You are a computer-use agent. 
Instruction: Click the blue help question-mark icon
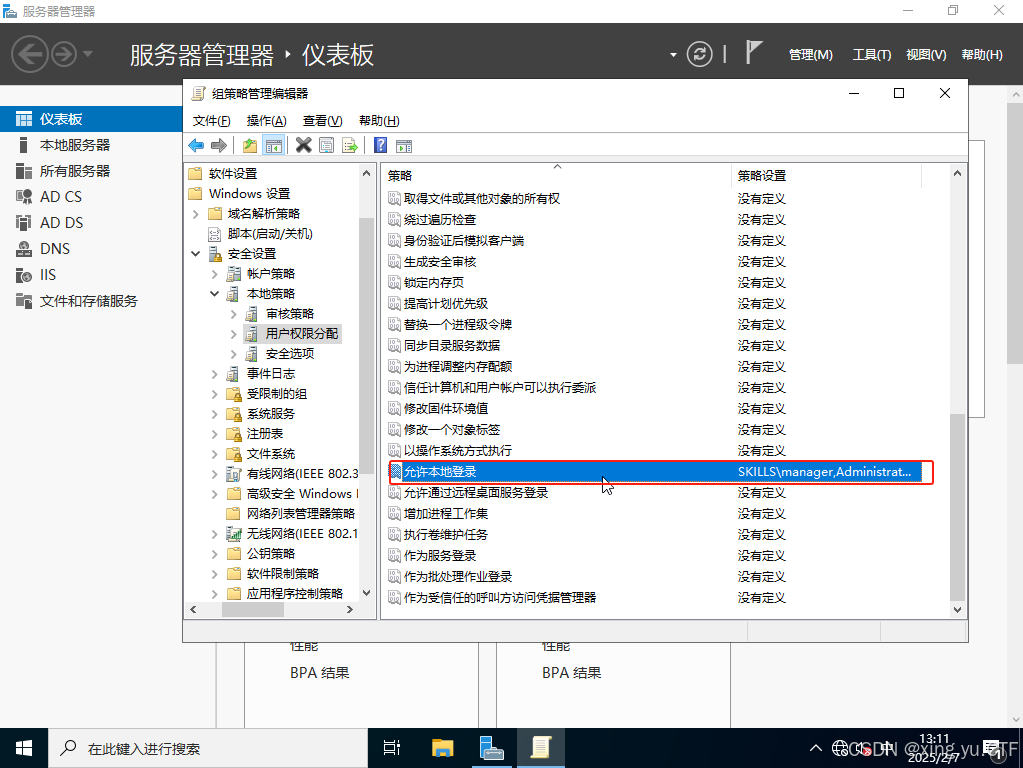[x=381, y=146]
